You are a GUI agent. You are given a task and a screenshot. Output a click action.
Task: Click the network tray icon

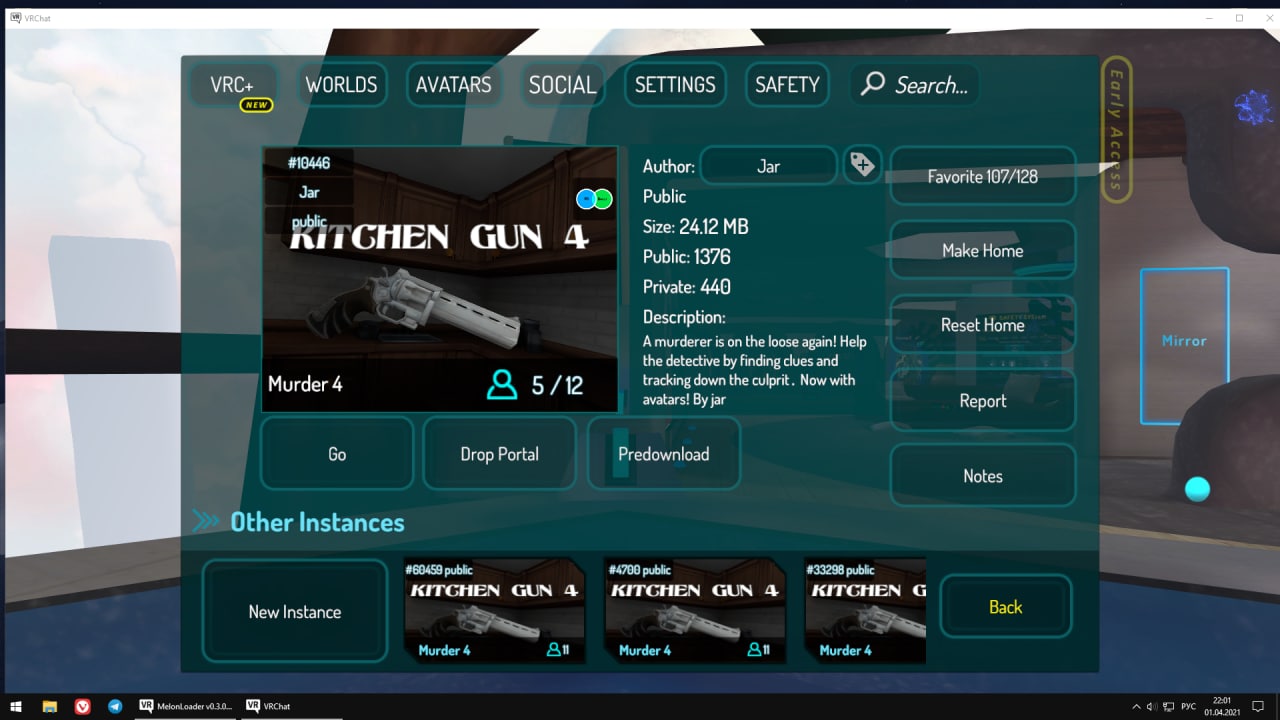(x=1168, y=706)
